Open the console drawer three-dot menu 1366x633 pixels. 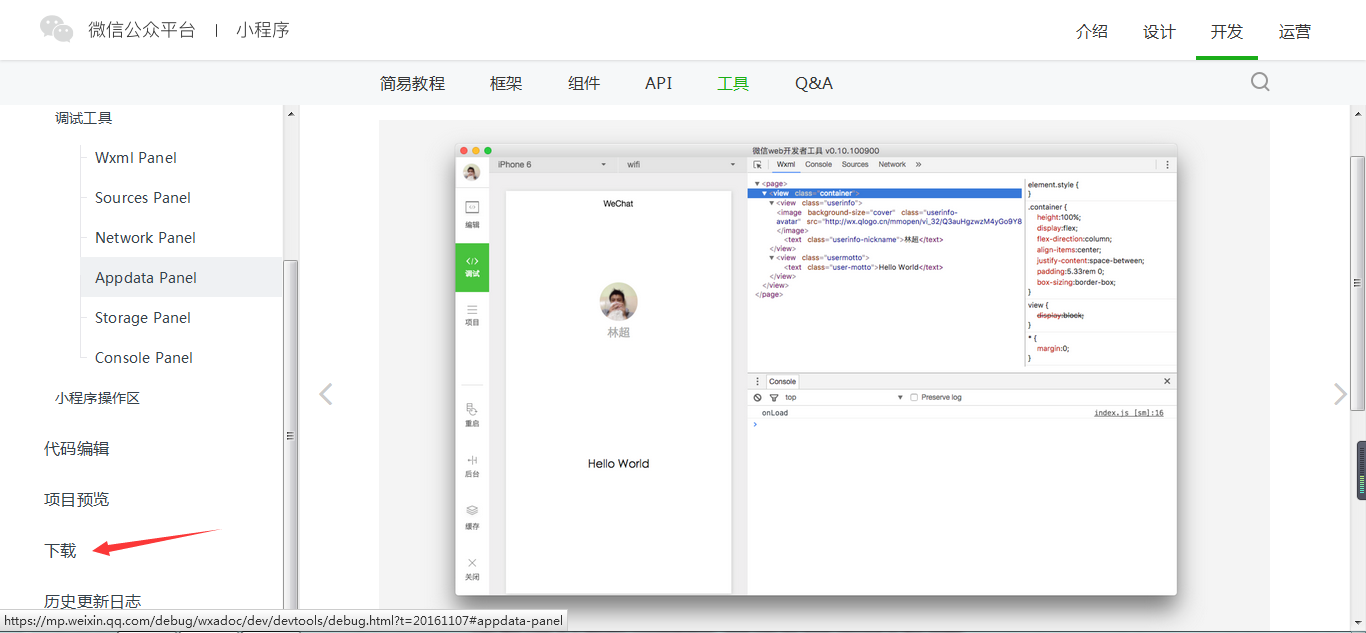pyautogui.click(x=757, y=381)
